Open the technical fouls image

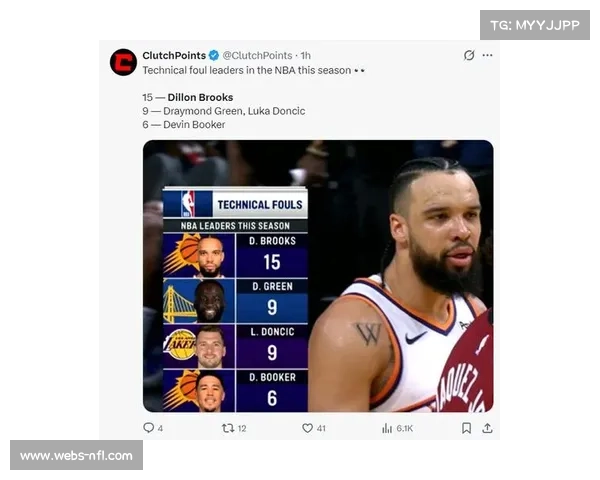coord(318,276)
